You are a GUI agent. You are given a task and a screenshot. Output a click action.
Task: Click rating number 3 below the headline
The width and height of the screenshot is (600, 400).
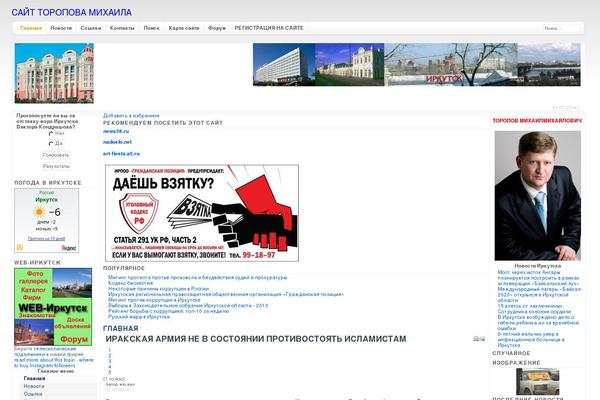pyautogui.click(x=110, y=361)
